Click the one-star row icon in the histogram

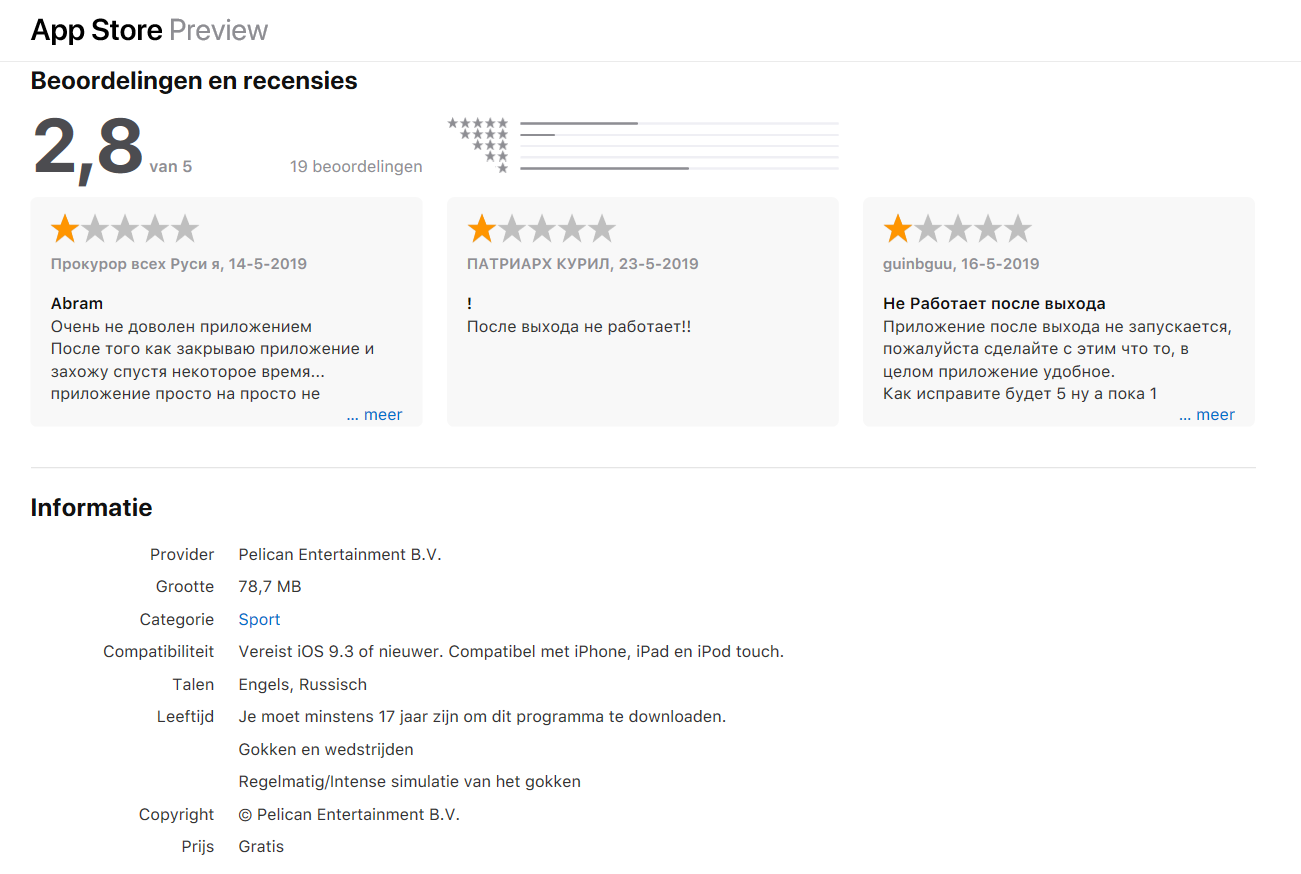[503, 168]
